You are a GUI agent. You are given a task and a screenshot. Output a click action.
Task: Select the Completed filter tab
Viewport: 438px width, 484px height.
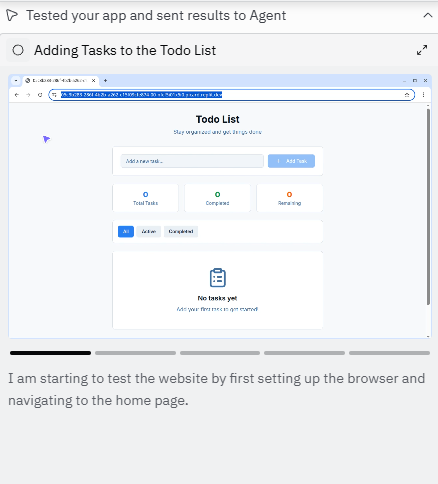[181, 231]
